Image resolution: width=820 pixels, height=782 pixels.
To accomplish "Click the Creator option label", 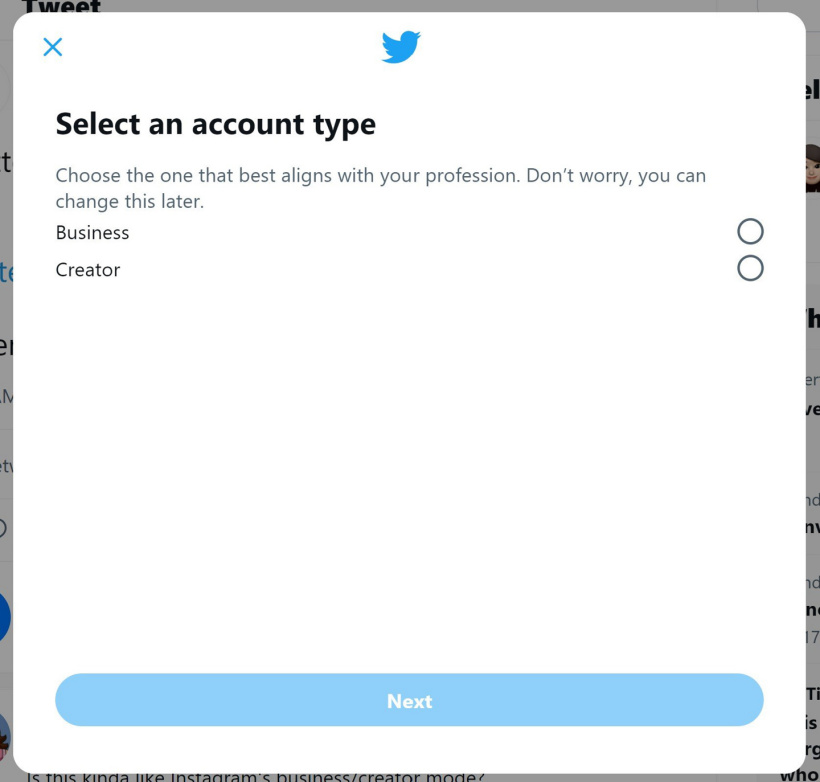I will 88,270.
